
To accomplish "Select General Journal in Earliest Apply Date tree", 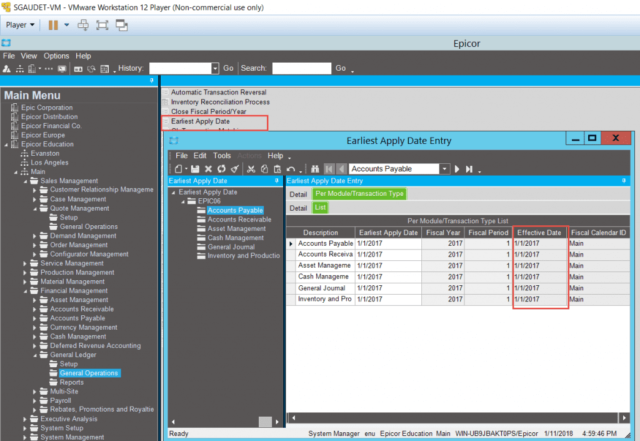I will click(231, 247).
